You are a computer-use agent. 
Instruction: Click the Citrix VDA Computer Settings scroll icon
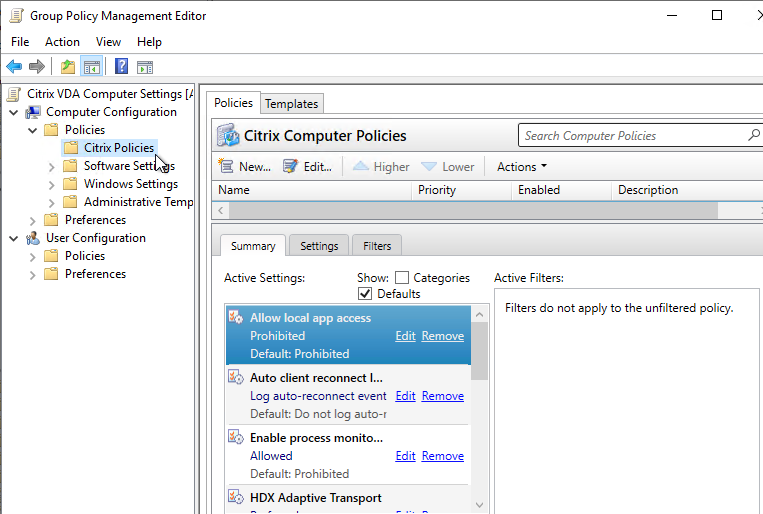[x=14, y=94]
